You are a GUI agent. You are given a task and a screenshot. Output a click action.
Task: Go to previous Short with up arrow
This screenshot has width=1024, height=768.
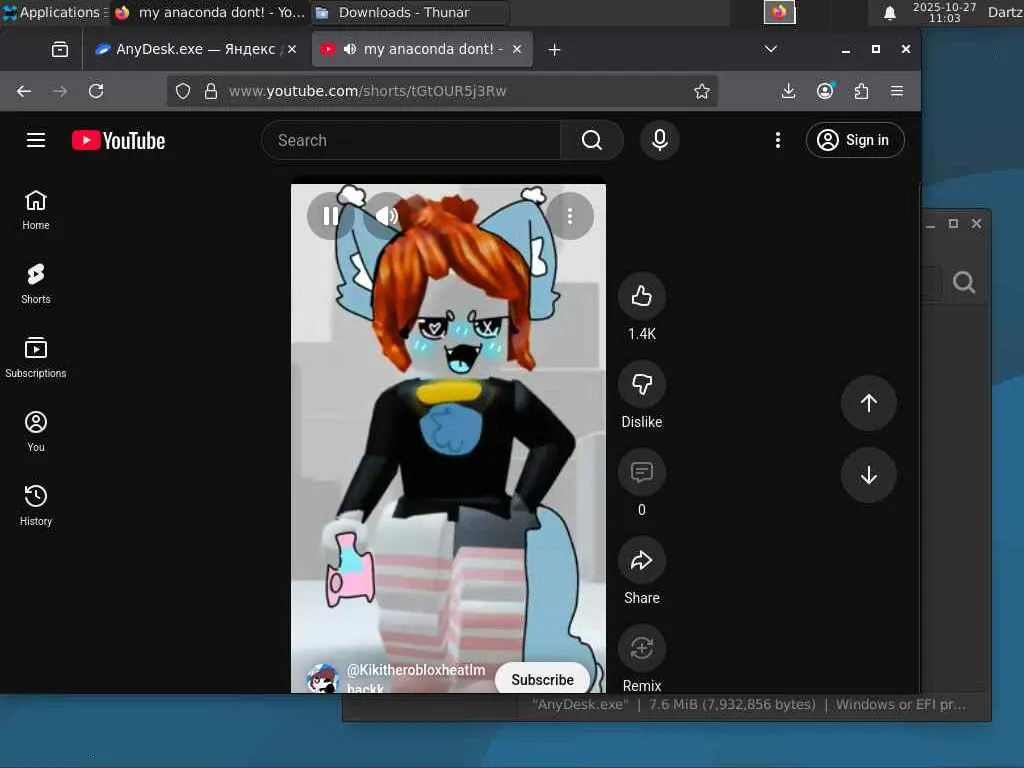click(x=869, y=403)
